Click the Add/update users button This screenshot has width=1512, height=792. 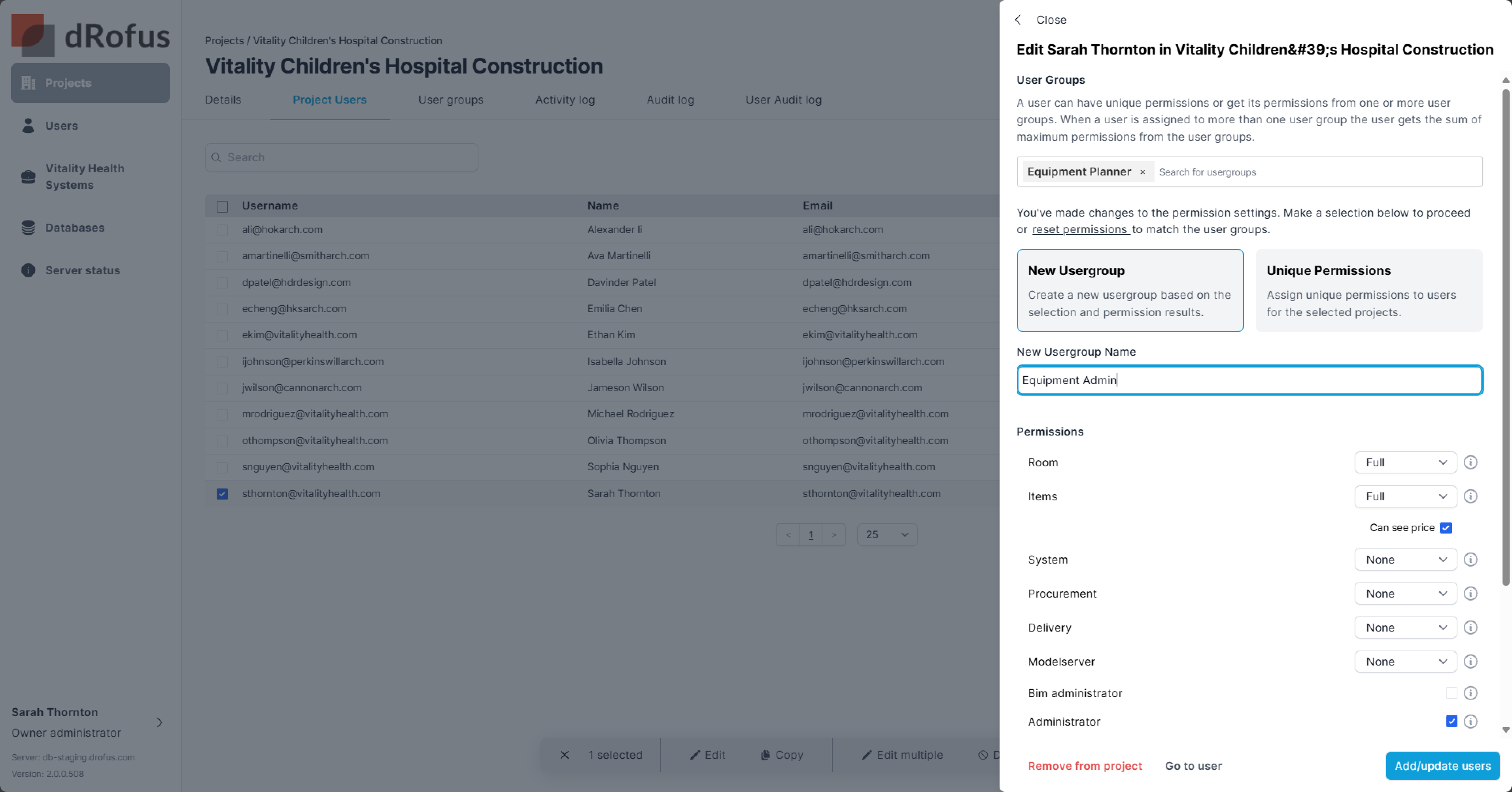point(1442,766)
